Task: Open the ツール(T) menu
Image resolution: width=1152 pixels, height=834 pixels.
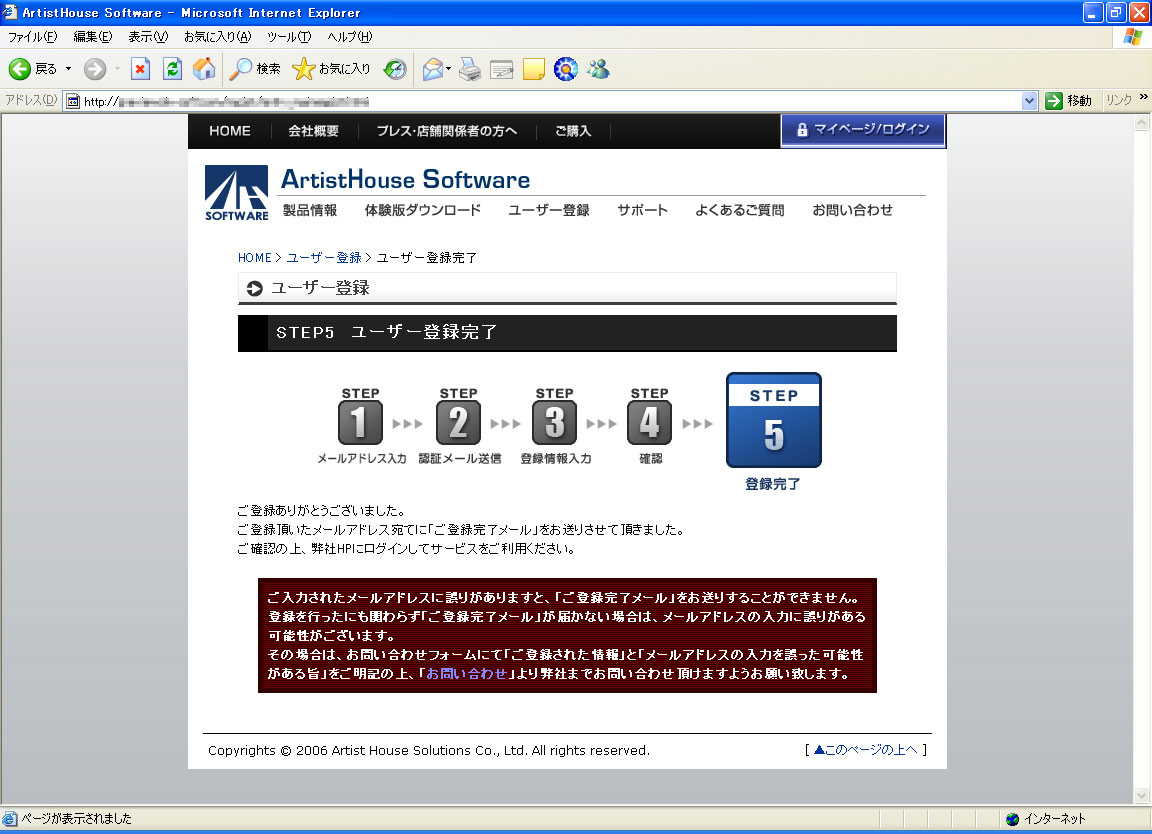Action: point(289,37)
